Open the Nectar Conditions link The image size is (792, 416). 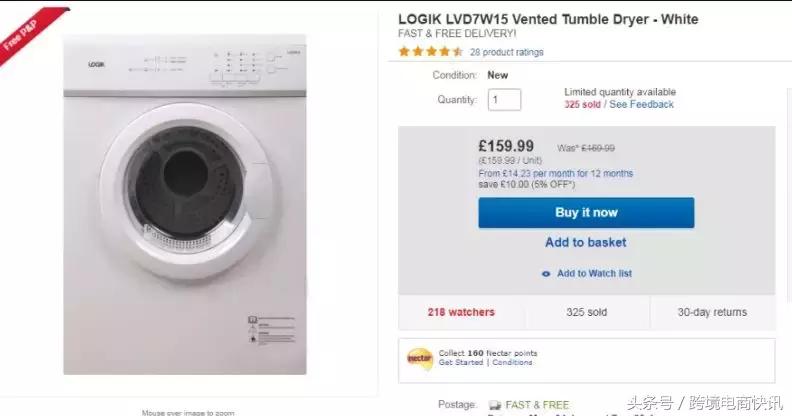(513, 363)
